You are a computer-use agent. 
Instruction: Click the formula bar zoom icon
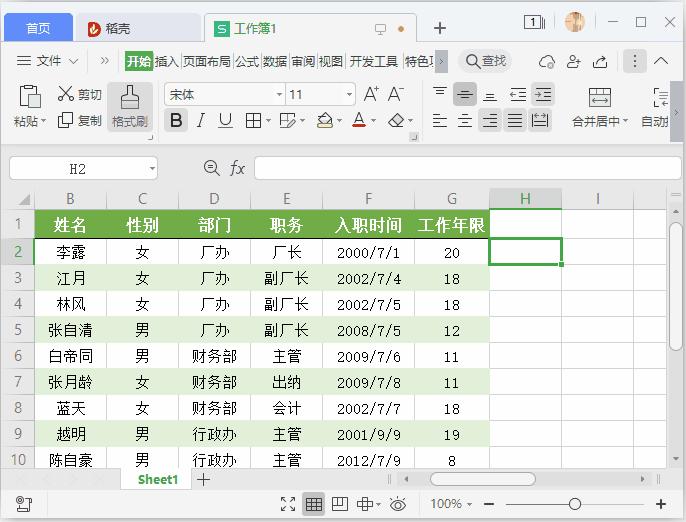212,168
